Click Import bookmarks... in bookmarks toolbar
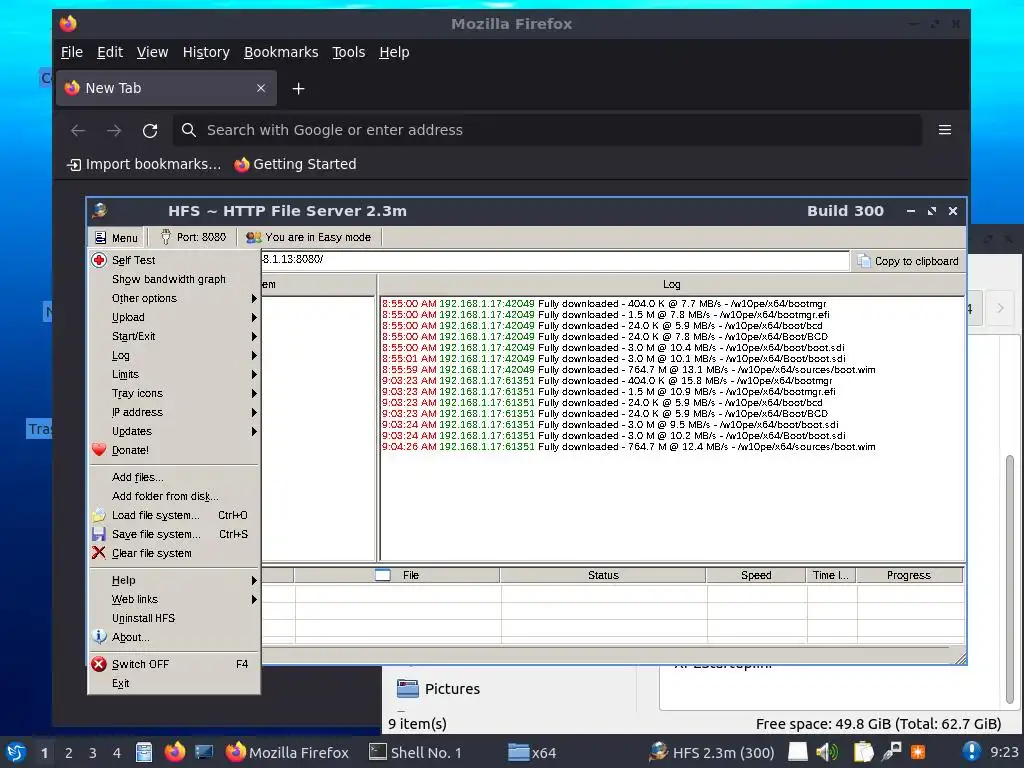Image resolution: width=1024 pixels, height=768 pixels. [x=144, y=164]
